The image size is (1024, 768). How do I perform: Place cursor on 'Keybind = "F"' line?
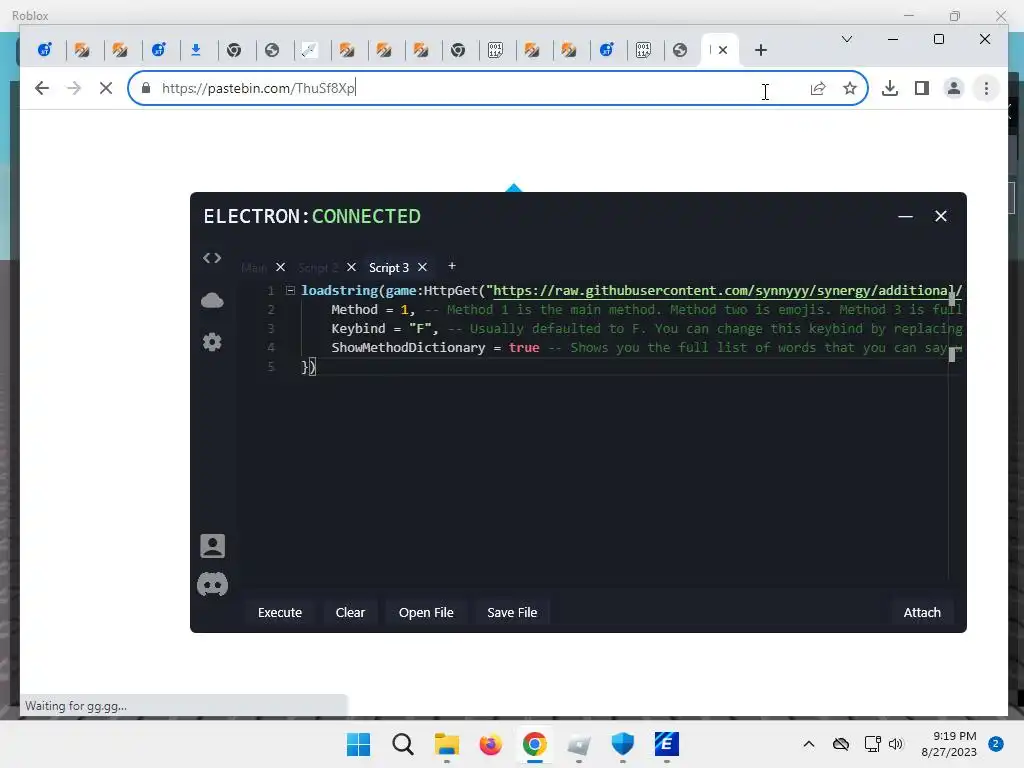click(385, 328)
